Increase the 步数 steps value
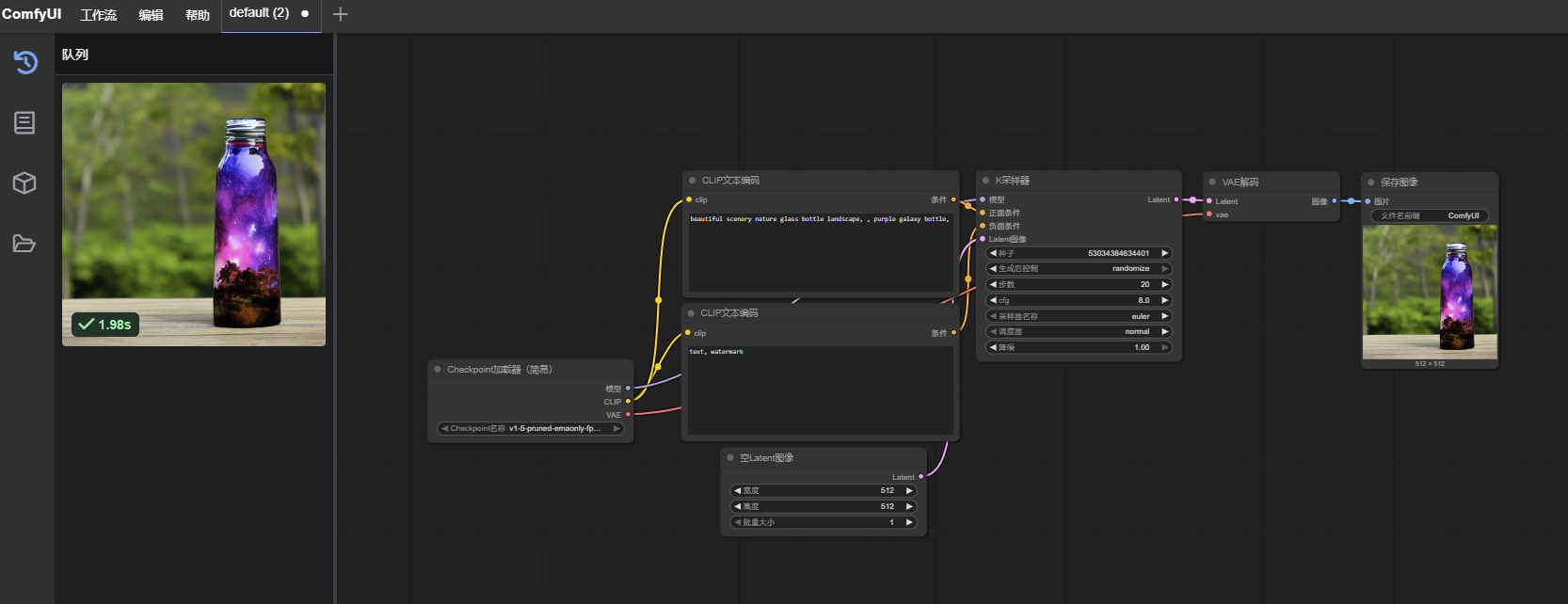The height and width of the screenshot is (604, 1568). [x=1164, y=284]
